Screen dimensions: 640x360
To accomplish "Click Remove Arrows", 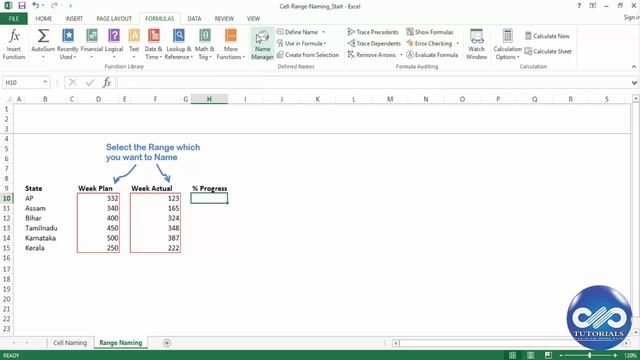I will pos(372,55).
